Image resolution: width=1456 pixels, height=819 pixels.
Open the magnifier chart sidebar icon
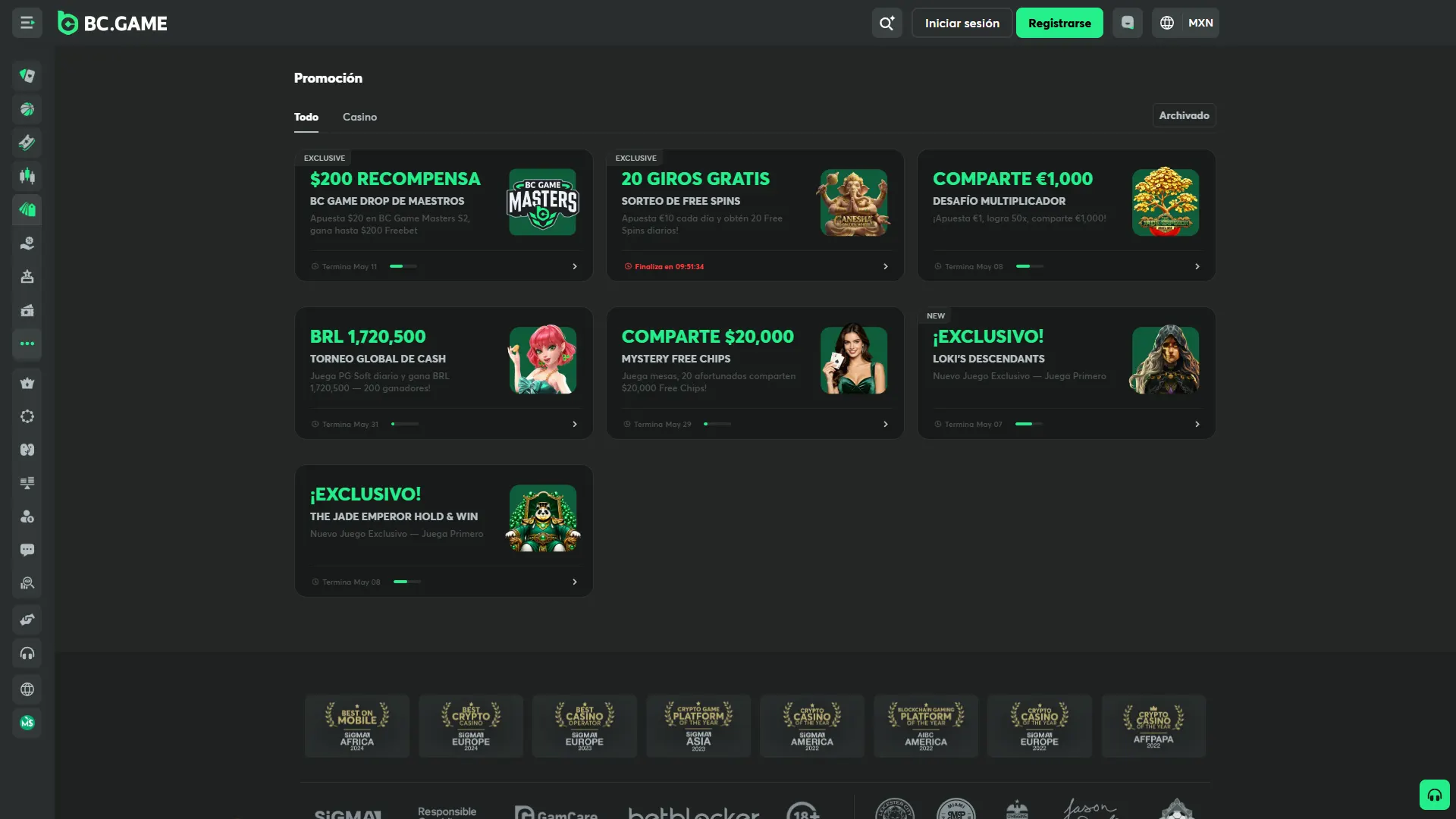[x=27, y=583]
